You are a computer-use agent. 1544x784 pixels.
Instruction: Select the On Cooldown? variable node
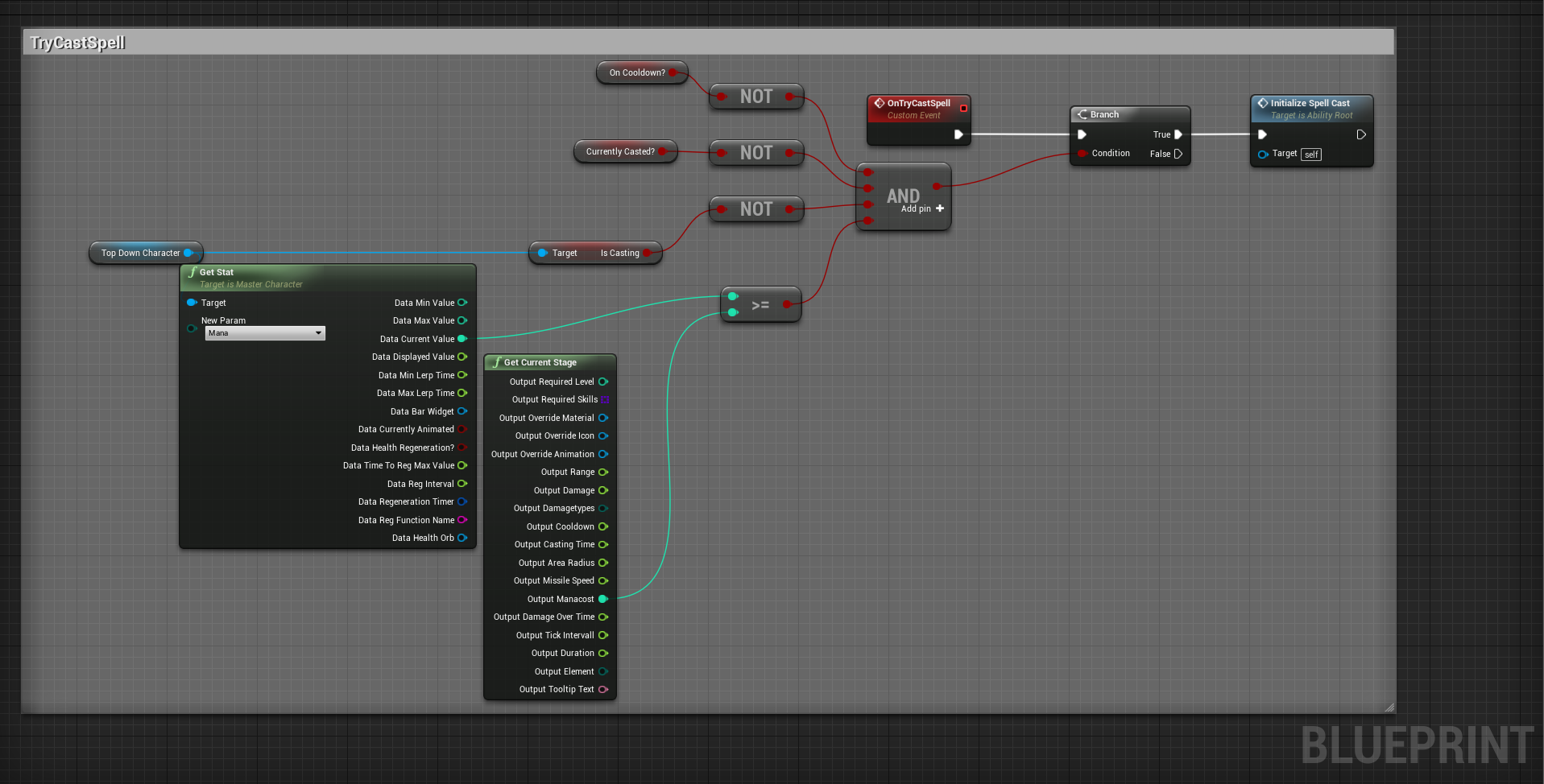pos(637,72)
